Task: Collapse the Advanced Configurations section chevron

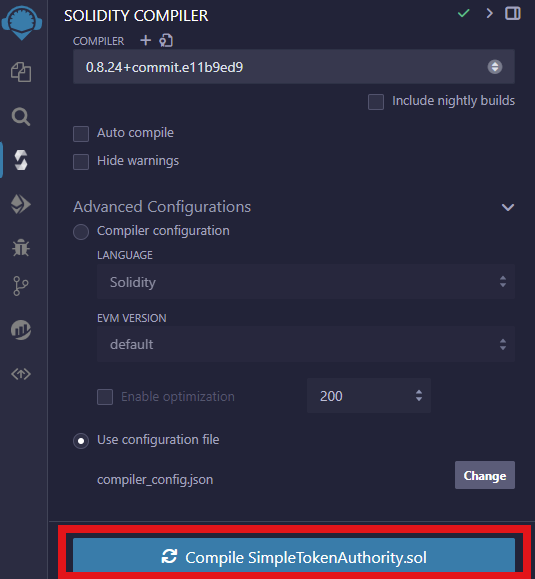Action: pyautogui.click(x=508, y=207)
